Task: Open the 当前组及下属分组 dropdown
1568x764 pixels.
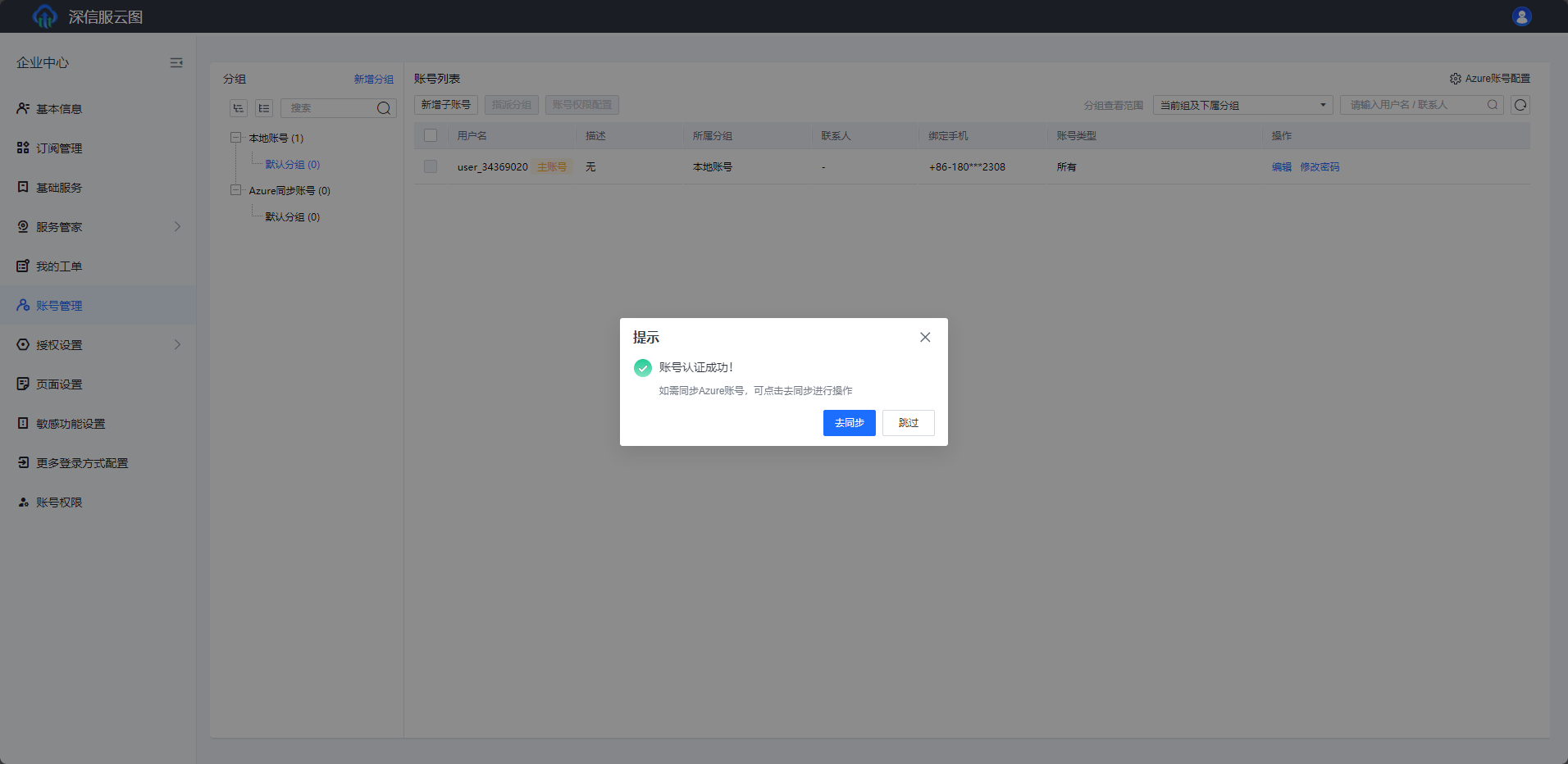Action: (x=1242, y=105)
